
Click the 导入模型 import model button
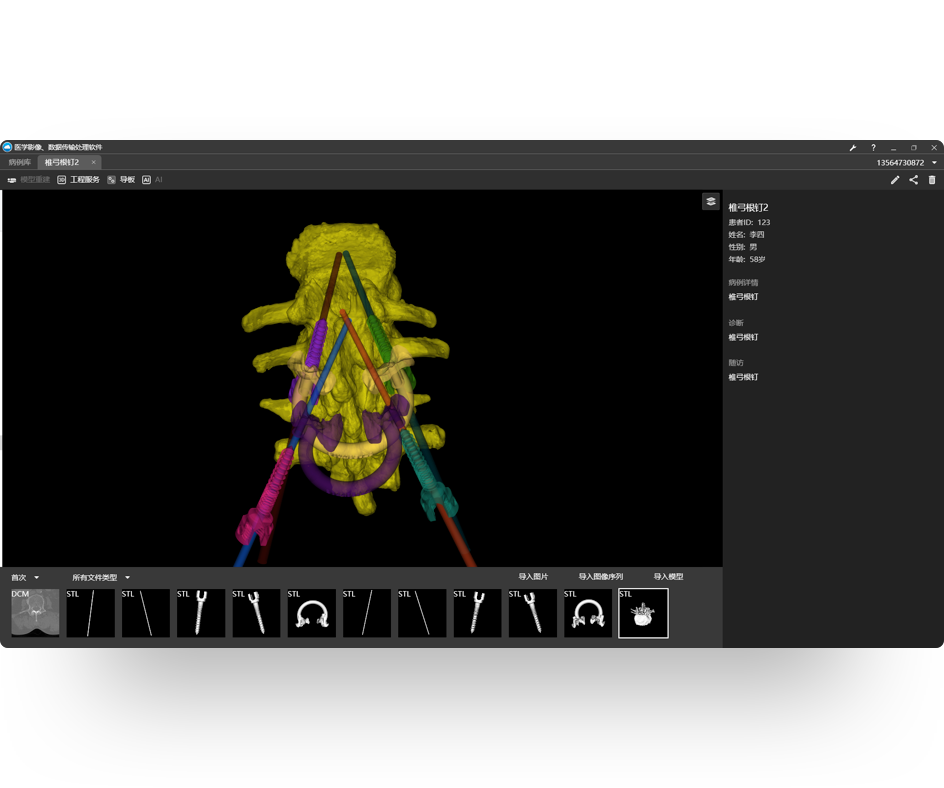click(668, 577)
